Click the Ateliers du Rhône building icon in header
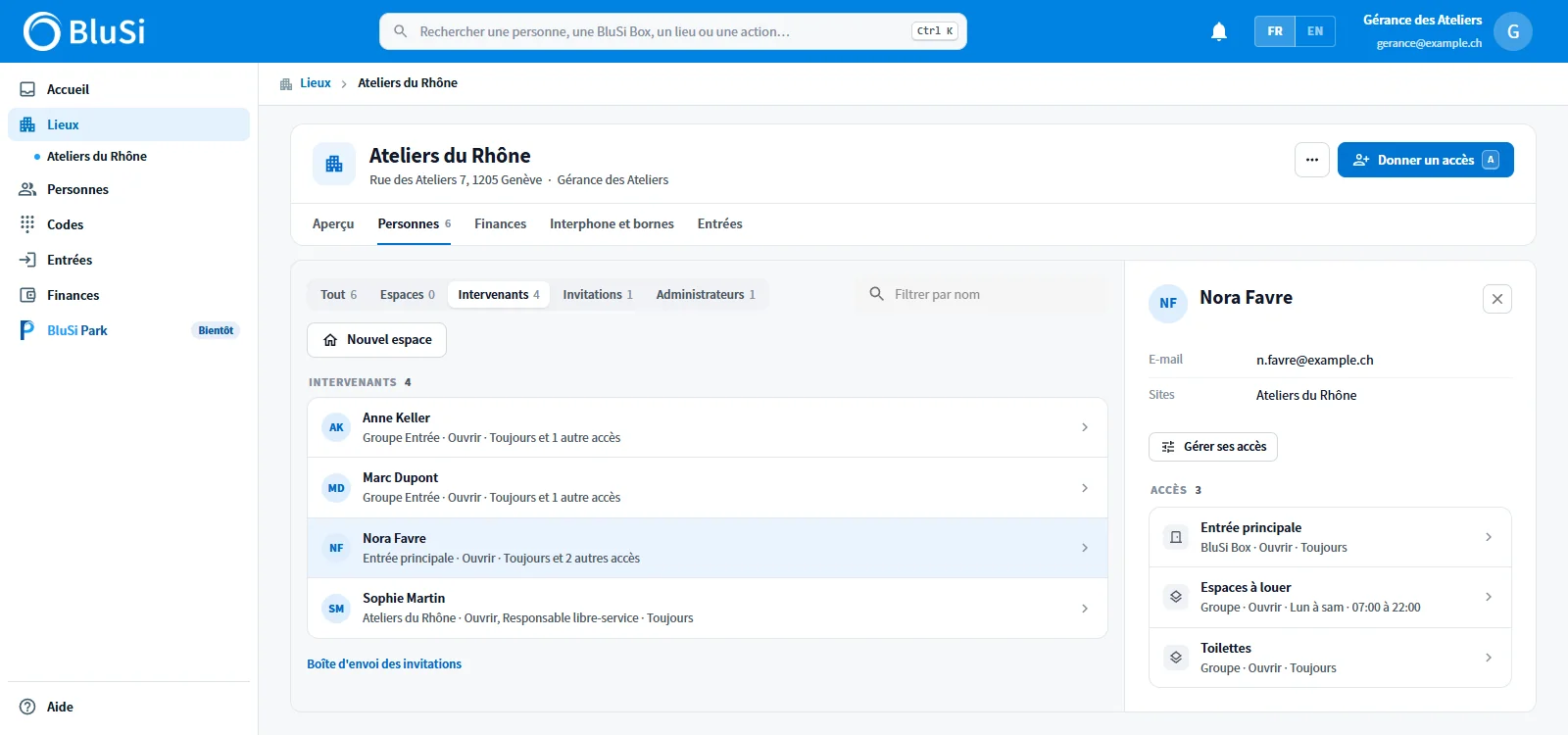This screenshot has height=735, width=1568. pos(334,164)
